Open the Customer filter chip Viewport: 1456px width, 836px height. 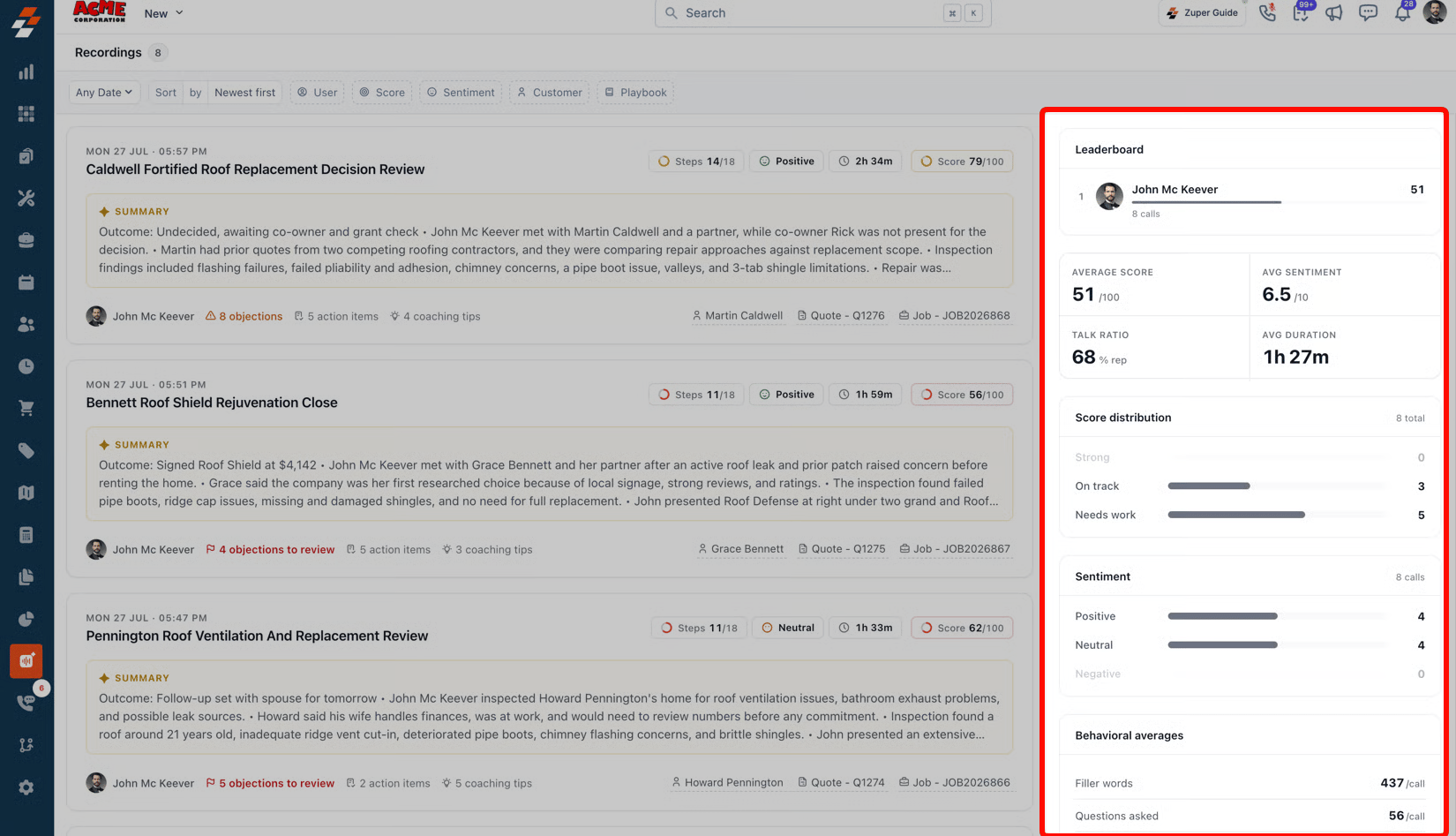(x=550, y=92)
